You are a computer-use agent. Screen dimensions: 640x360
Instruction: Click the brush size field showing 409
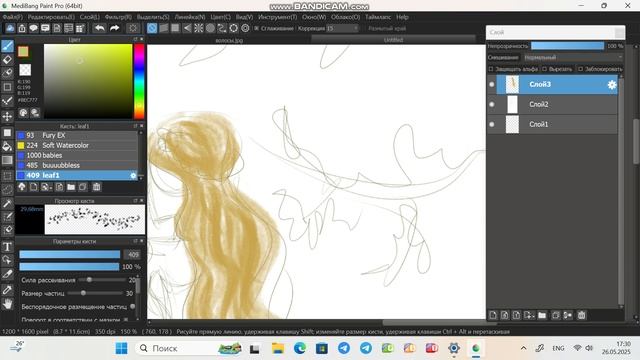(x=133, y=255)
